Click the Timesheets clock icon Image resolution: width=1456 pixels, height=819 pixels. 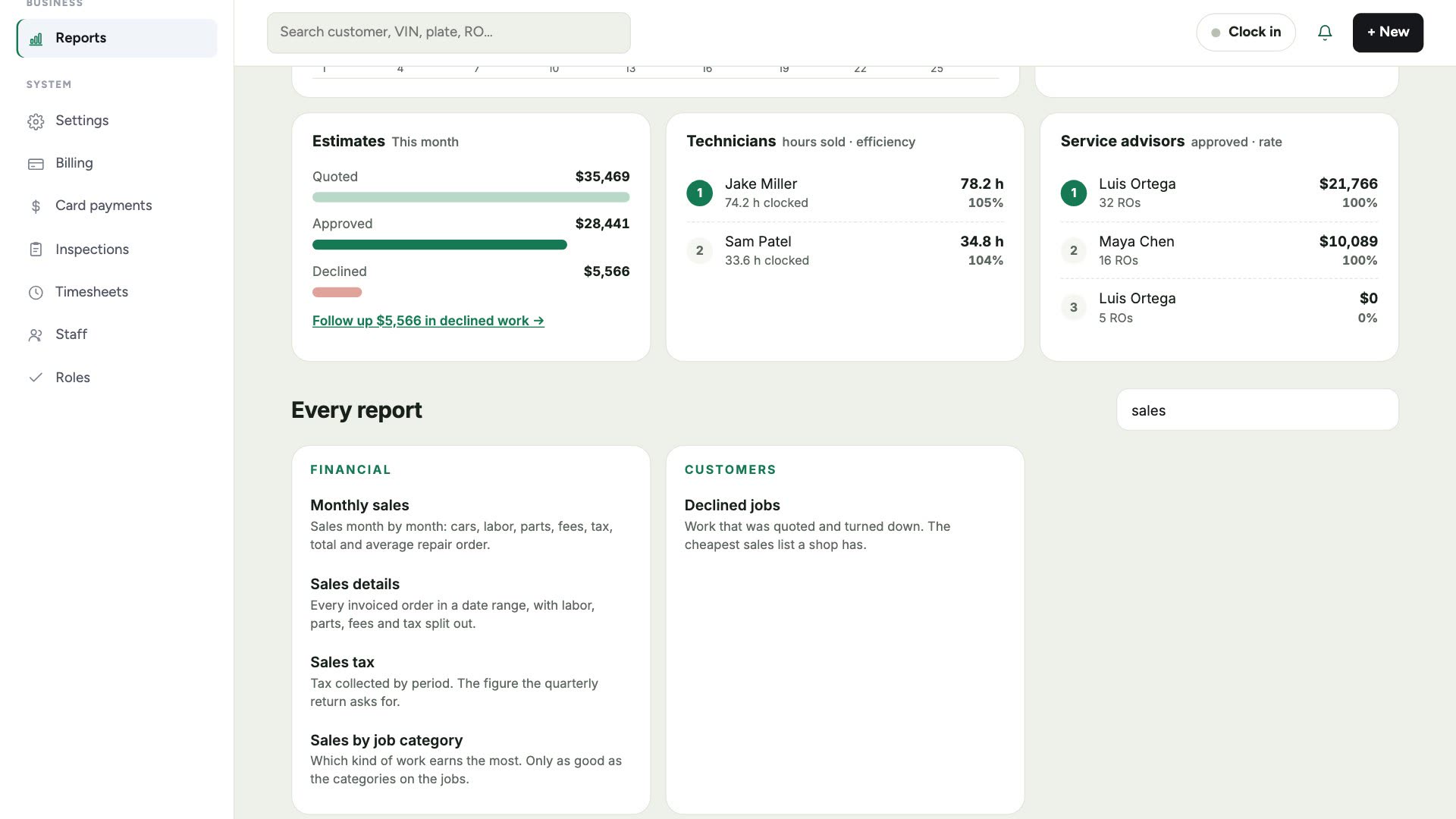(x=36, y=293)
